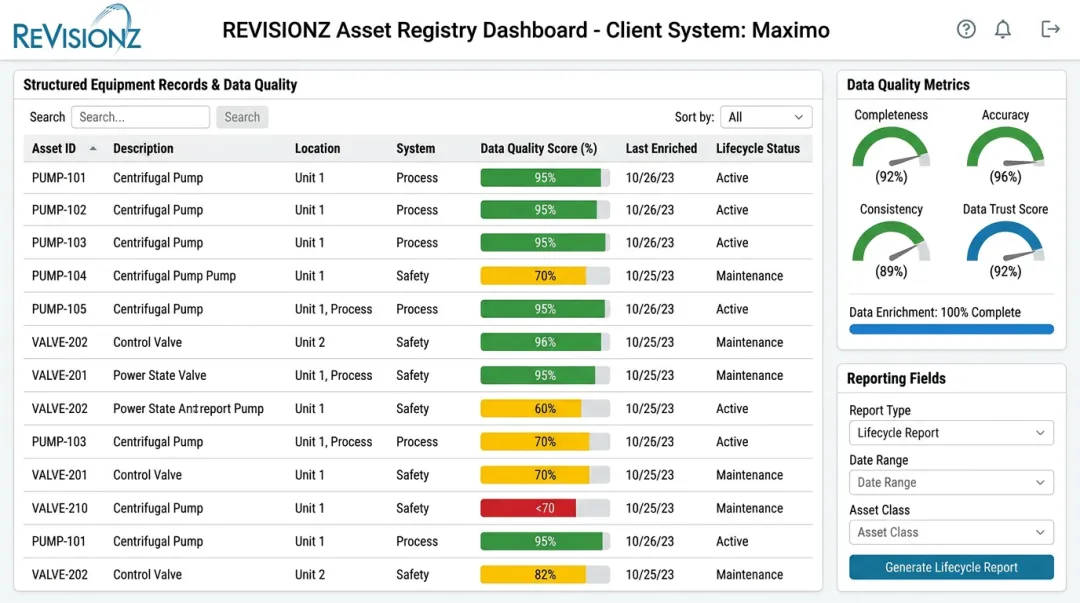Select the PUMP-105 asset ID

(x=59, y=309)
